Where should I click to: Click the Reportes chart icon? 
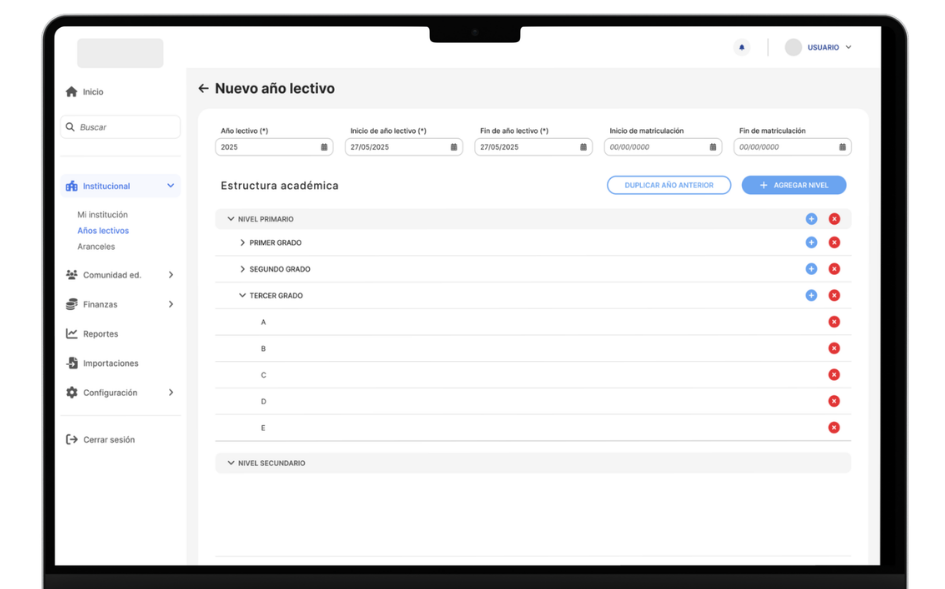(x=72, y=334)
